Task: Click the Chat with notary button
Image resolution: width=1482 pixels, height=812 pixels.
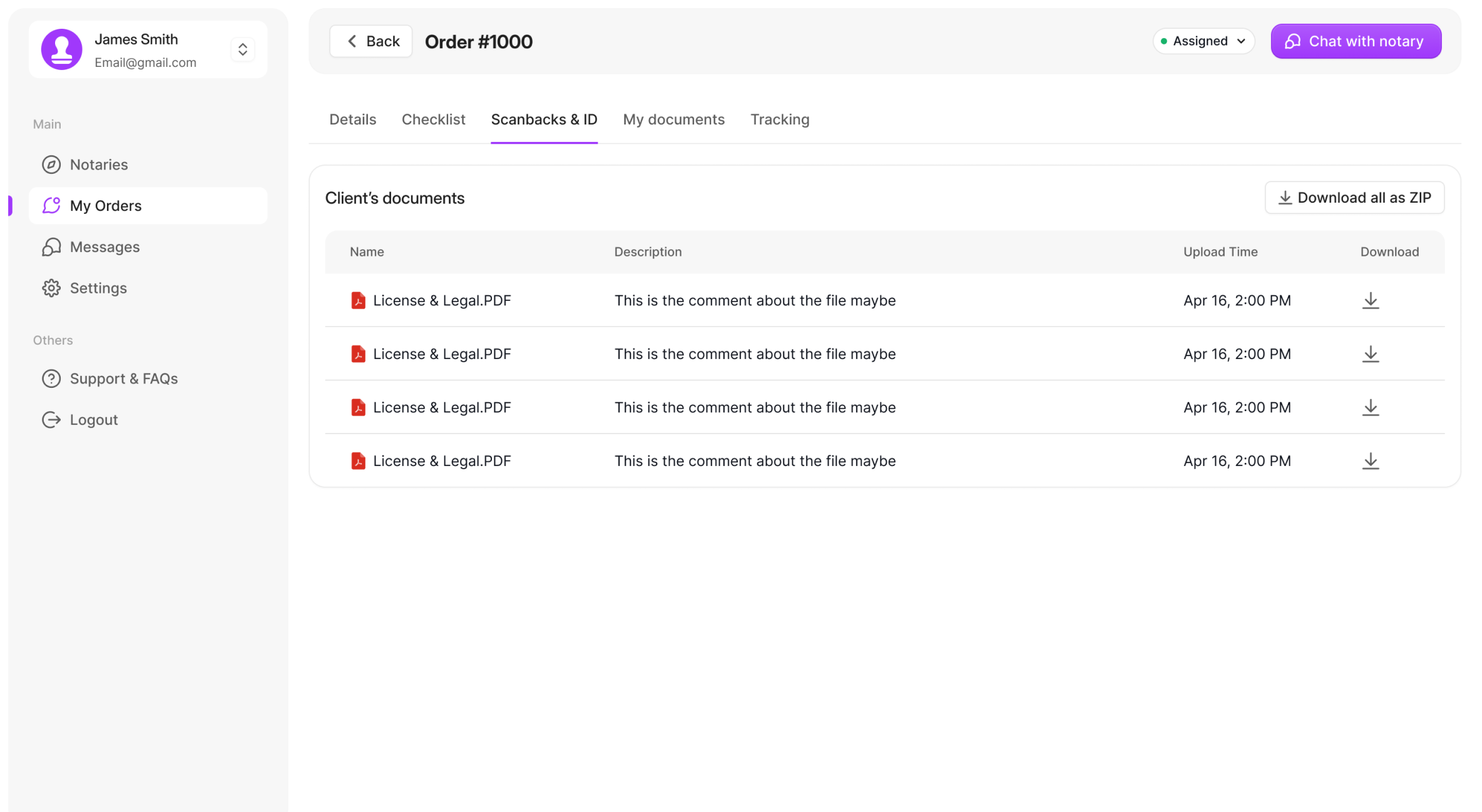Action: (1356, 41)
